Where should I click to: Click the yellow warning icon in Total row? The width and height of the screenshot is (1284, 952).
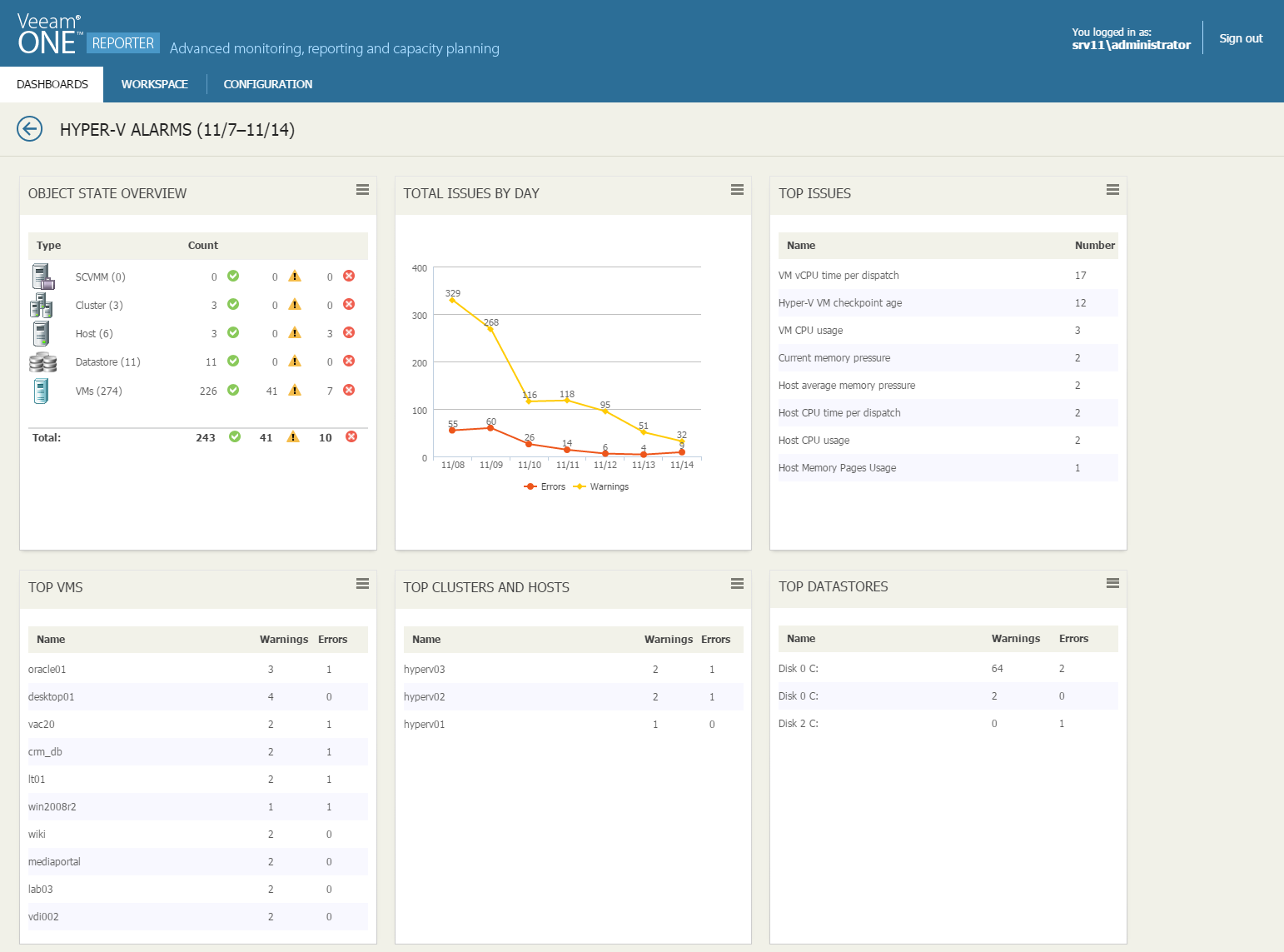(293, 437)
